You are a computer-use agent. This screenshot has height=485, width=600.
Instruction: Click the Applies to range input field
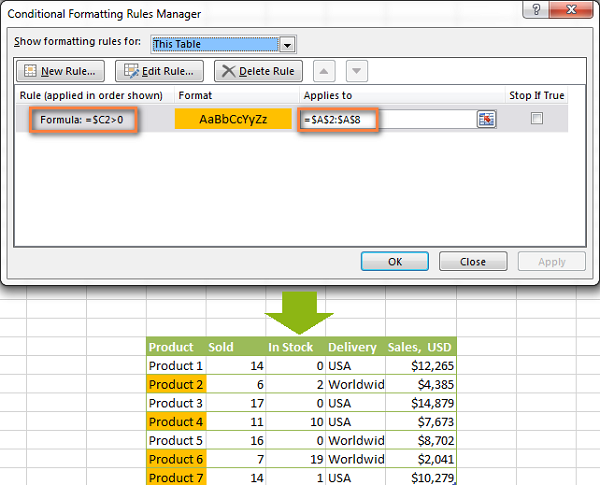(x=388, y=119)
